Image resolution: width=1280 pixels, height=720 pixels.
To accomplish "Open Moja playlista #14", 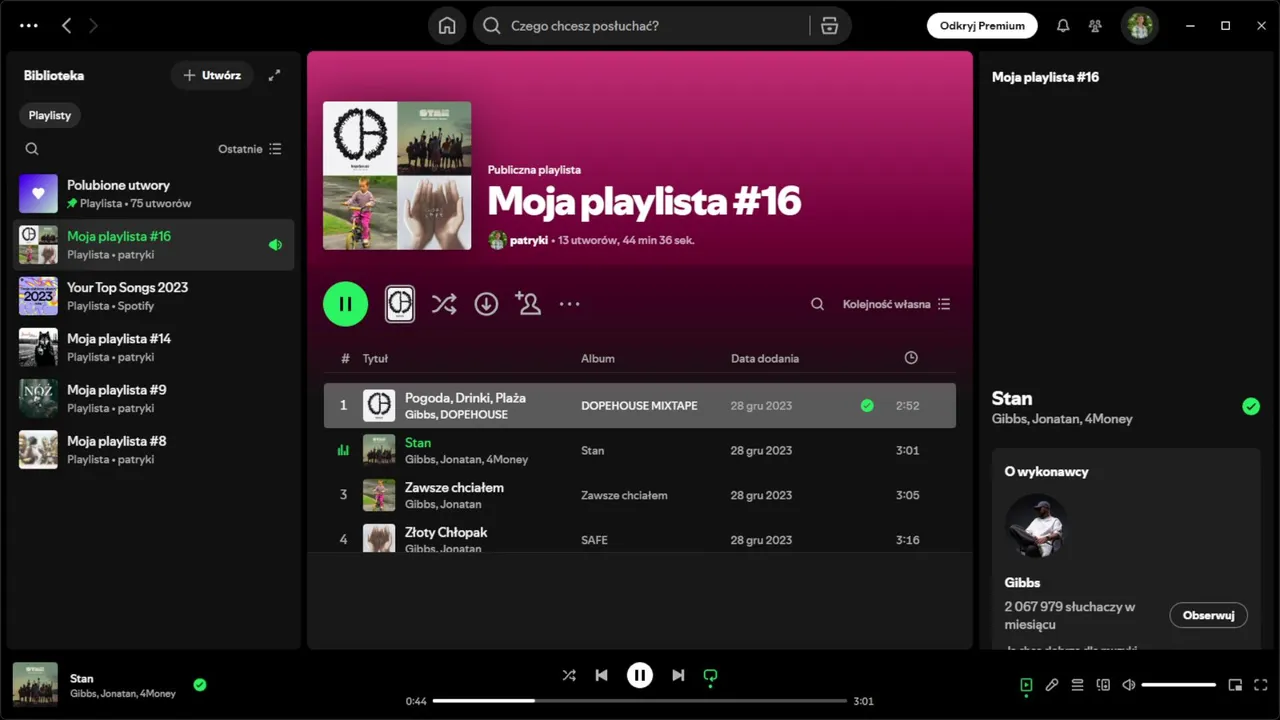I will pos(154,347).
